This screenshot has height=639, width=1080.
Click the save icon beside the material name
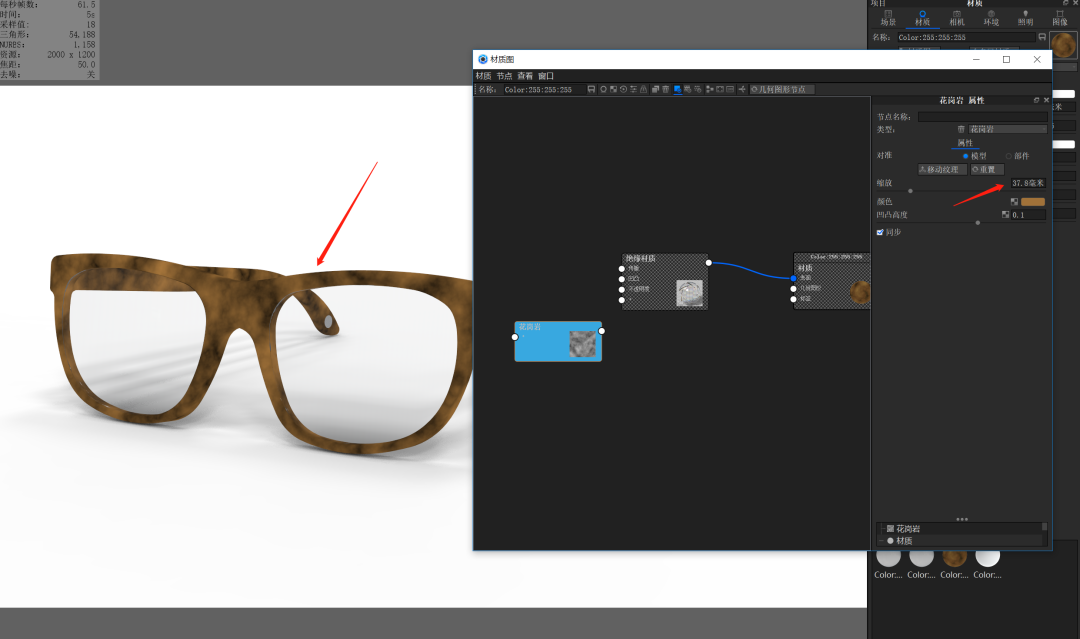[591, 89]
